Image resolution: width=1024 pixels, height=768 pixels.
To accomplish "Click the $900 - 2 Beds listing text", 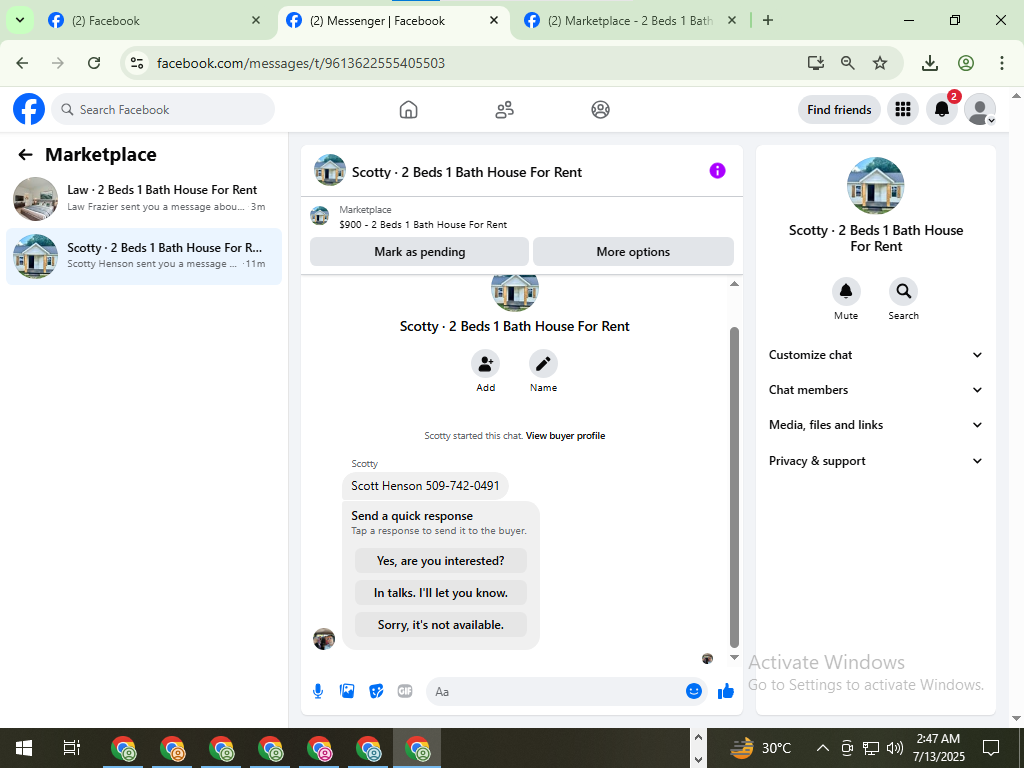I will 423,225.
